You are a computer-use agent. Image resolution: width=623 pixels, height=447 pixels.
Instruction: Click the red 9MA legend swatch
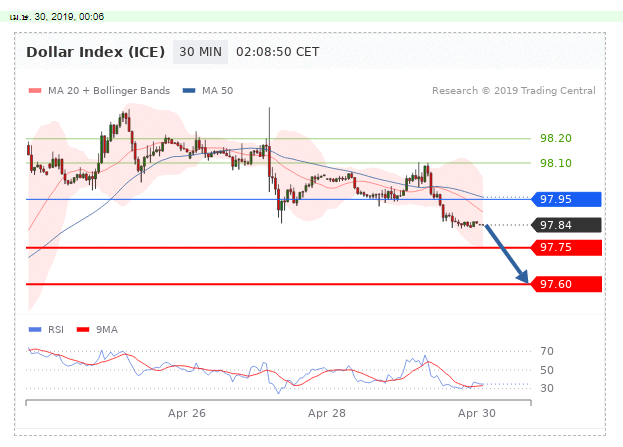coord(83,329)
